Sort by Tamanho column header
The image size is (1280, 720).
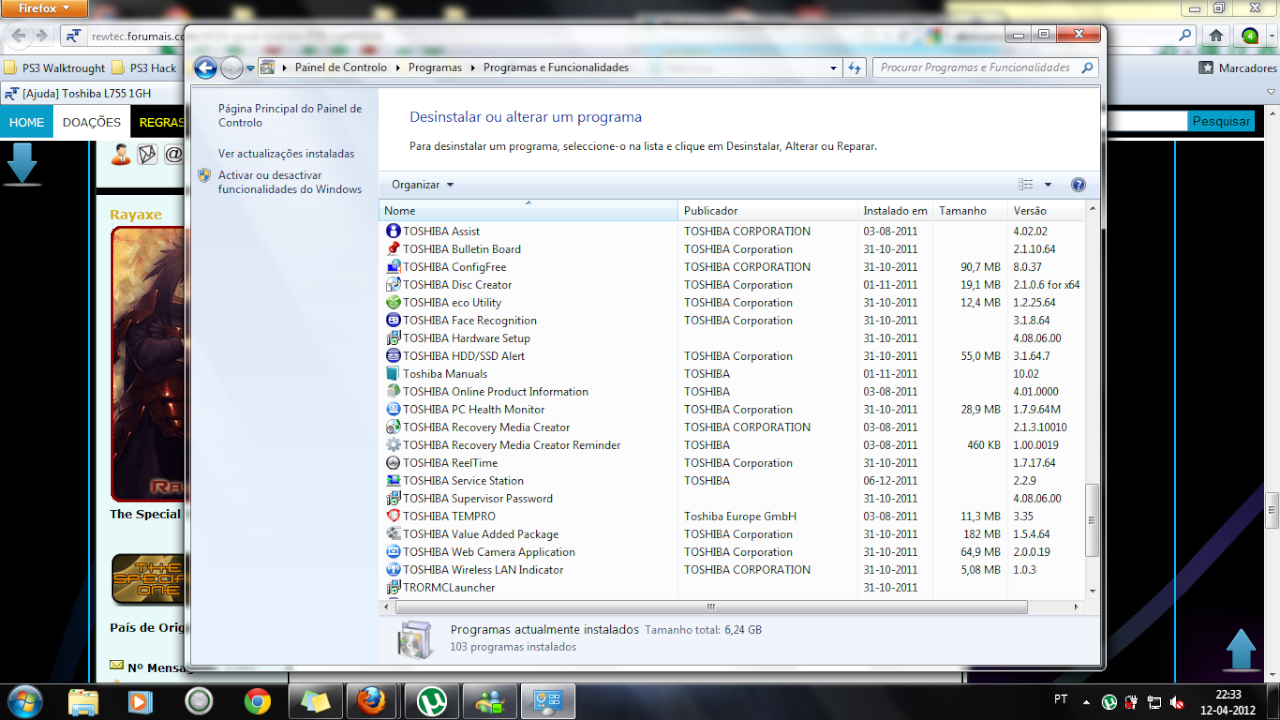pyautogui.click(x=970, y=211)
